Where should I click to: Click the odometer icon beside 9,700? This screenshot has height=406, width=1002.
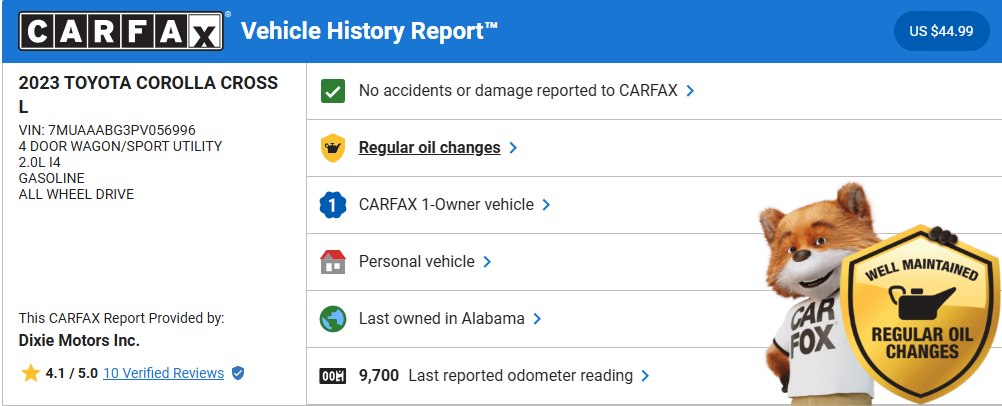tap(333, 376)
